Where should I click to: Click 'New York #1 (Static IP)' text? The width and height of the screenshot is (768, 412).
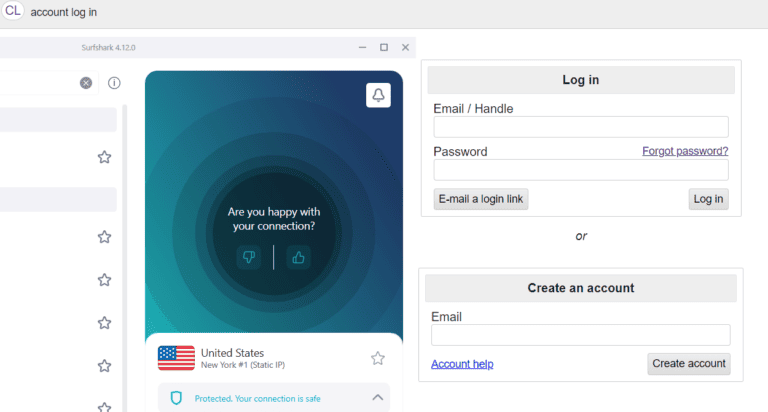(x=243, y=365)
